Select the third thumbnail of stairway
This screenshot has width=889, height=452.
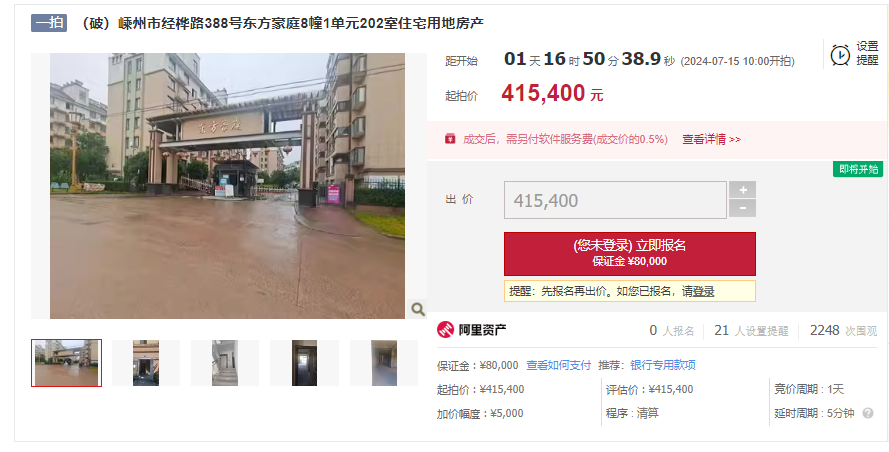[x=225, y=363]
